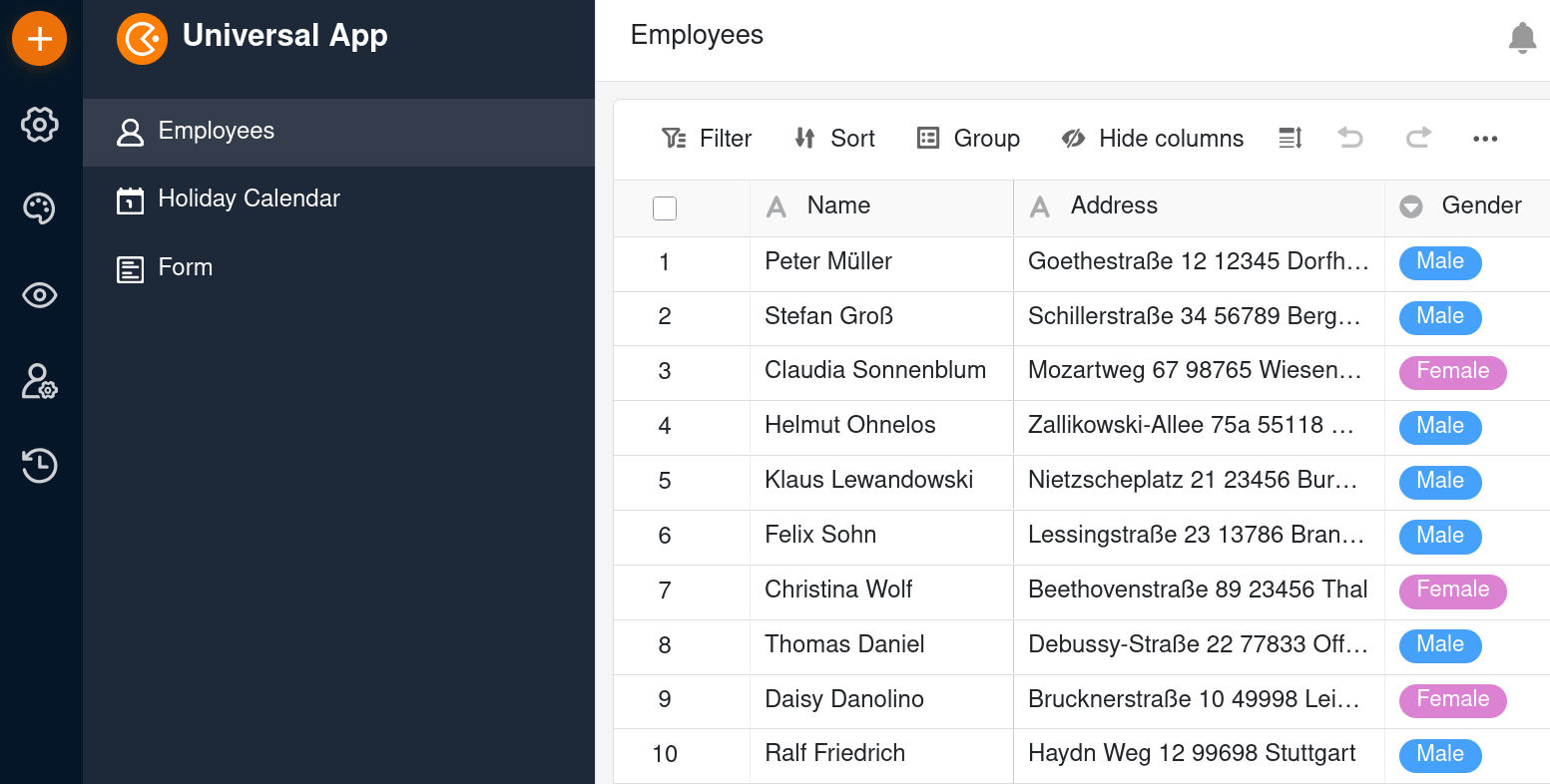
Task: Open the settings gear in sidebar
Action: coord(40,125)
